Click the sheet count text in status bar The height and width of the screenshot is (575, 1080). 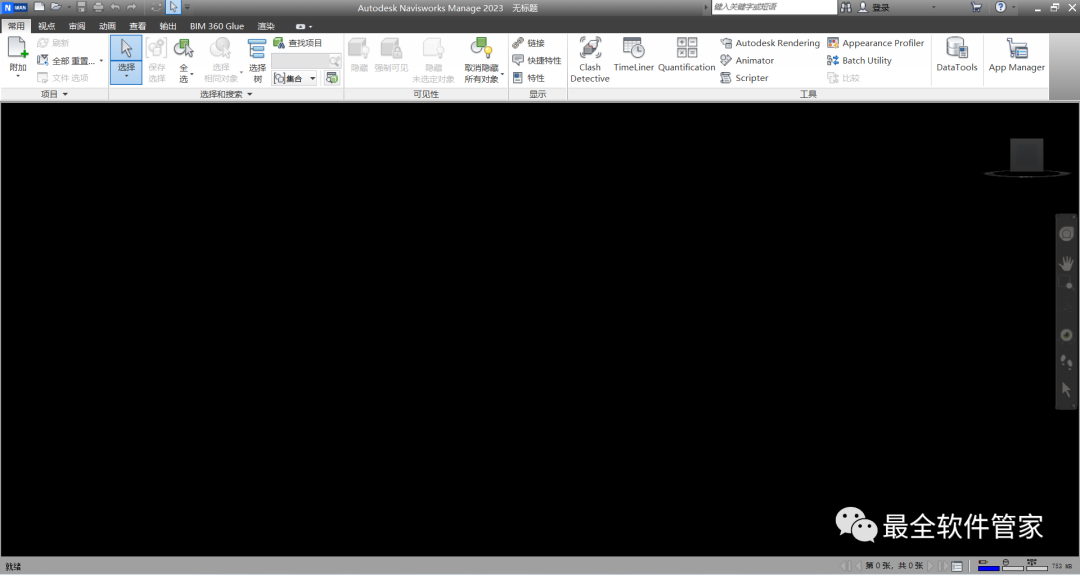[x=894, y=566]
